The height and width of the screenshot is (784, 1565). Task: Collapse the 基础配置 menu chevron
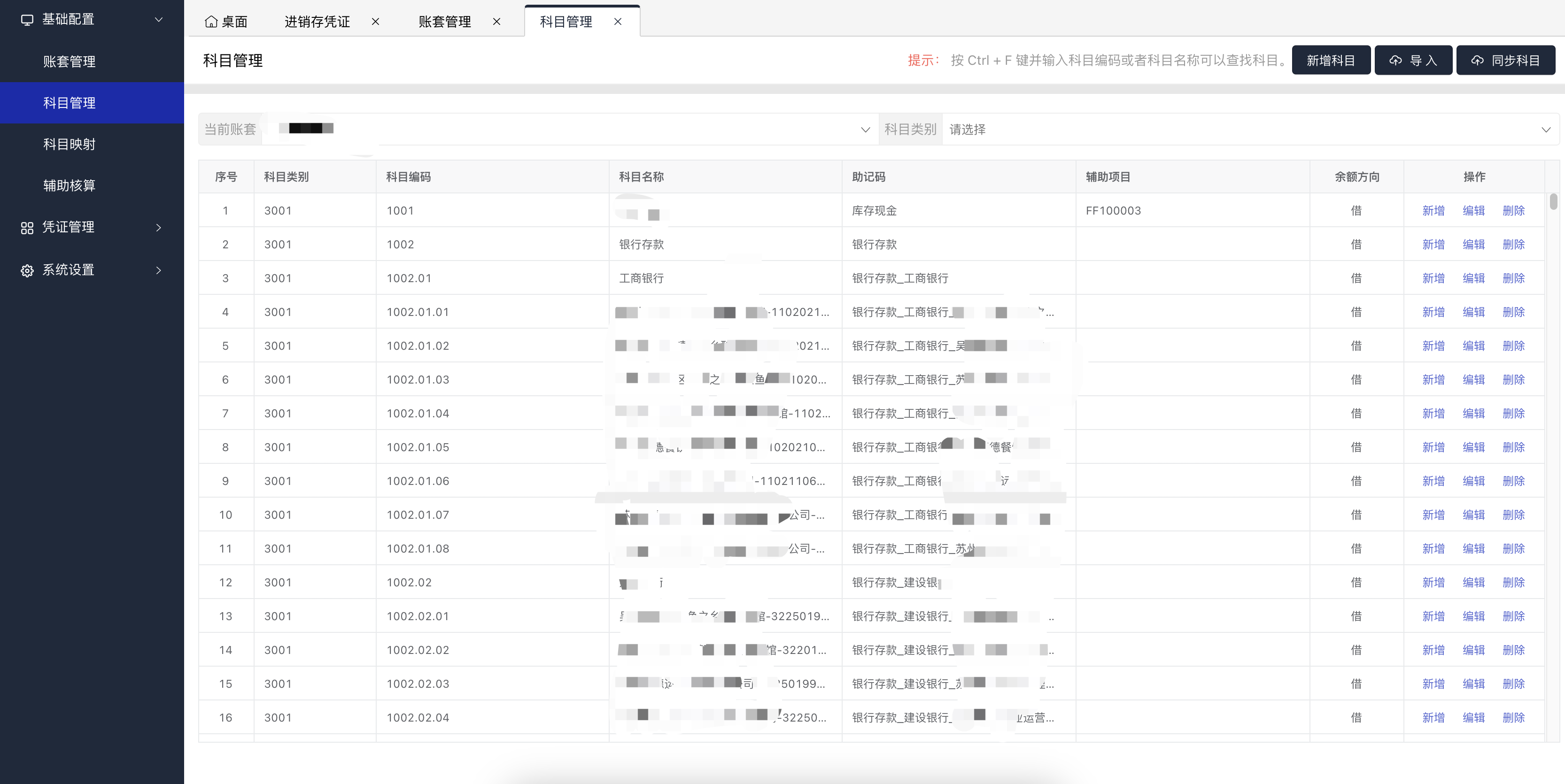[159, 19]
